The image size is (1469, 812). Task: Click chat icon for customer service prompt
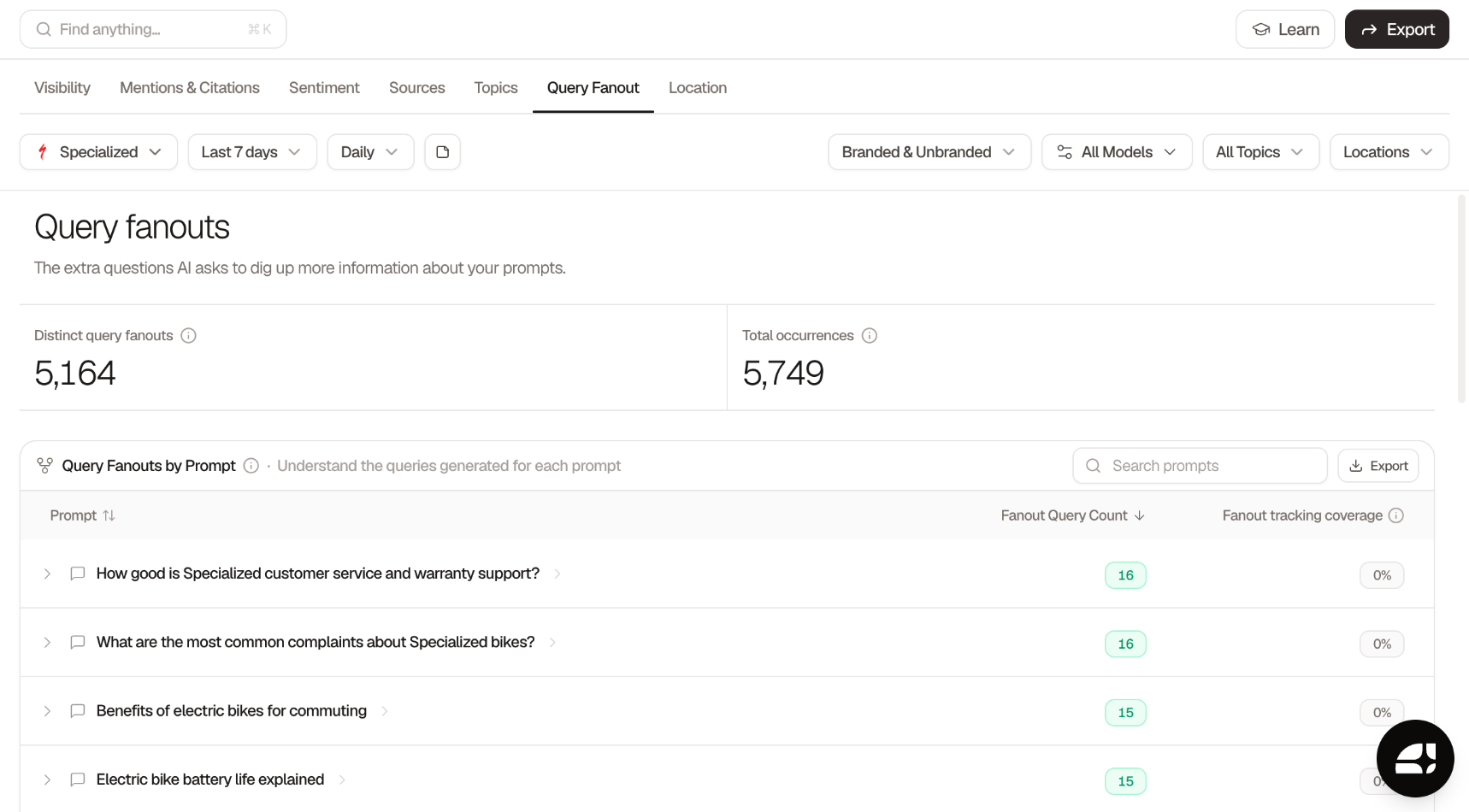click(78, 574)
